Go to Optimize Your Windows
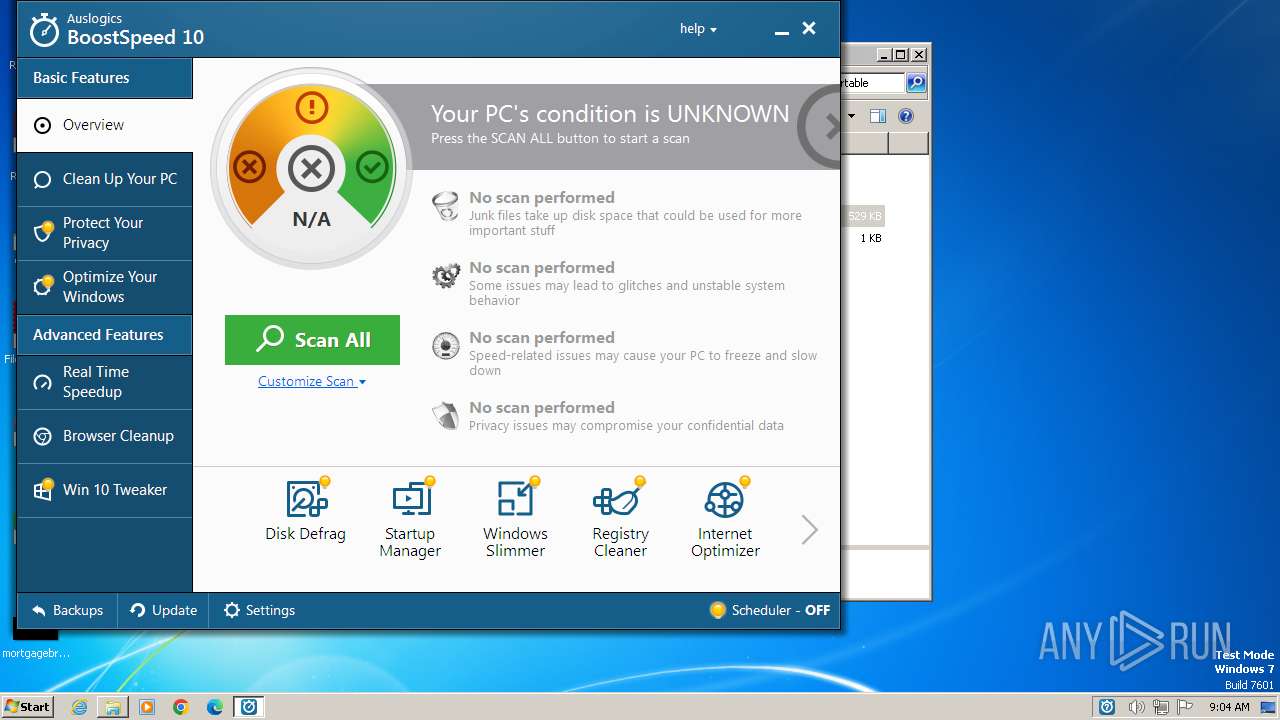This screenshot has height=720, width=1280. pos(105,287)
